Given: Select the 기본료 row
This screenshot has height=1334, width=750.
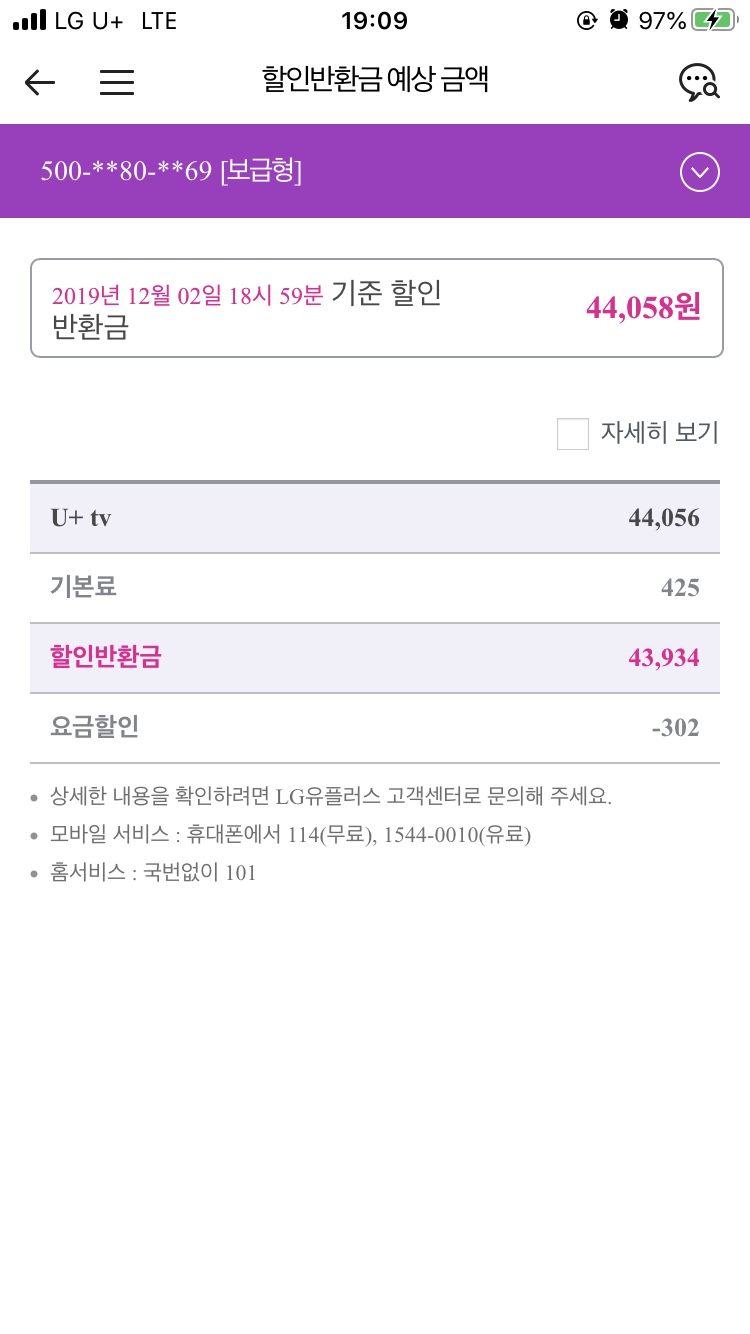Looking at the screenshot, I should coord(375,588).
